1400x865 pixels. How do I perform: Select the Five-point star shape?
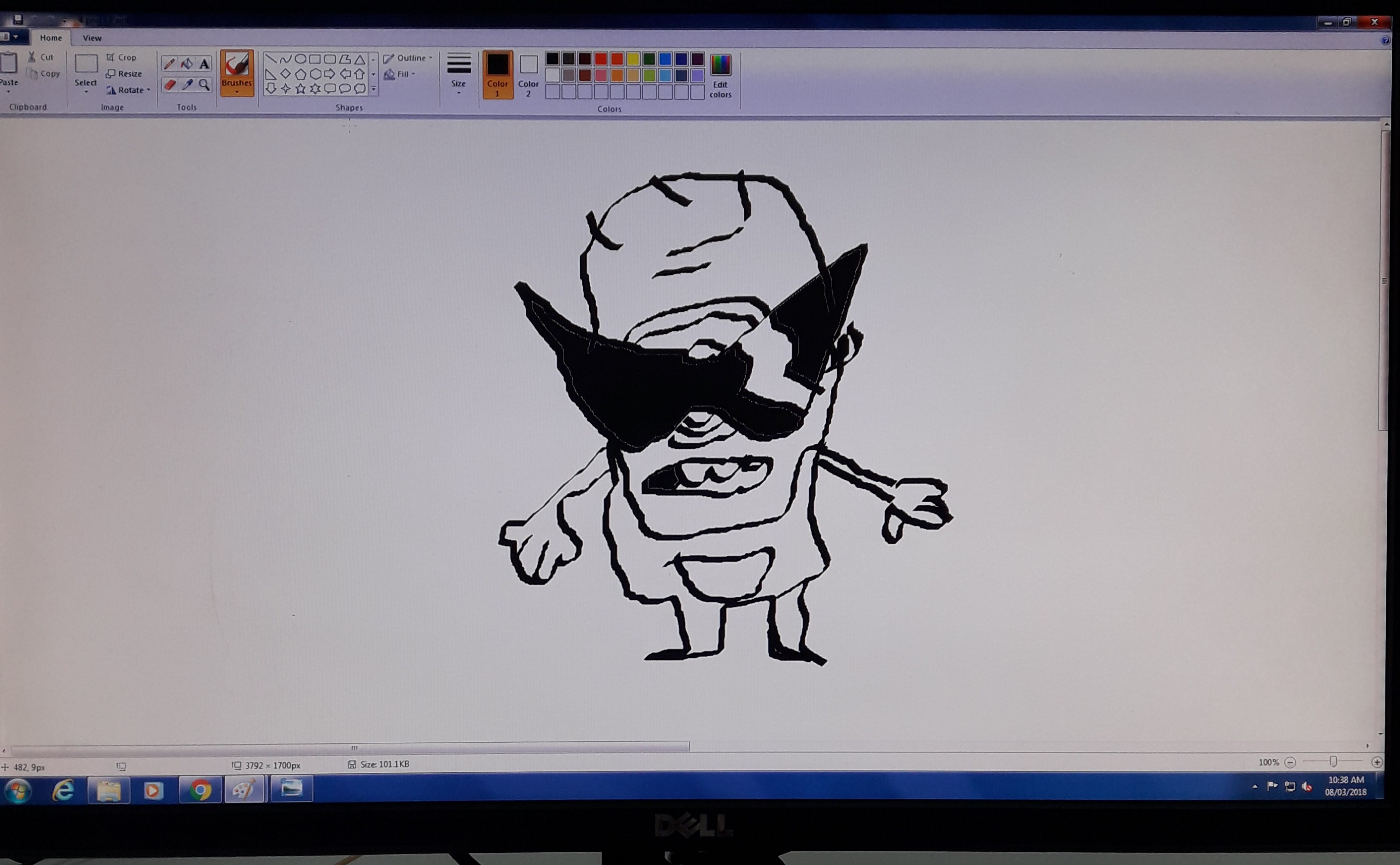pyautogui.click(x=300, y=88)
